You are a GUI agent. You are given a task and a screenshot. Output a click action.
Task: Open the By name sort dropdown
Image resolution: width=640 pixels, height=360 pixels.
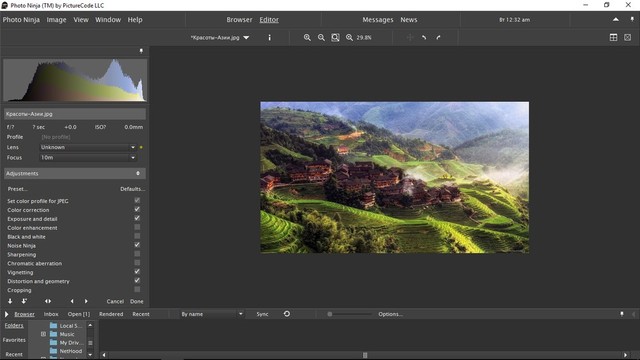pyautogui.click(x=212, y=314)
